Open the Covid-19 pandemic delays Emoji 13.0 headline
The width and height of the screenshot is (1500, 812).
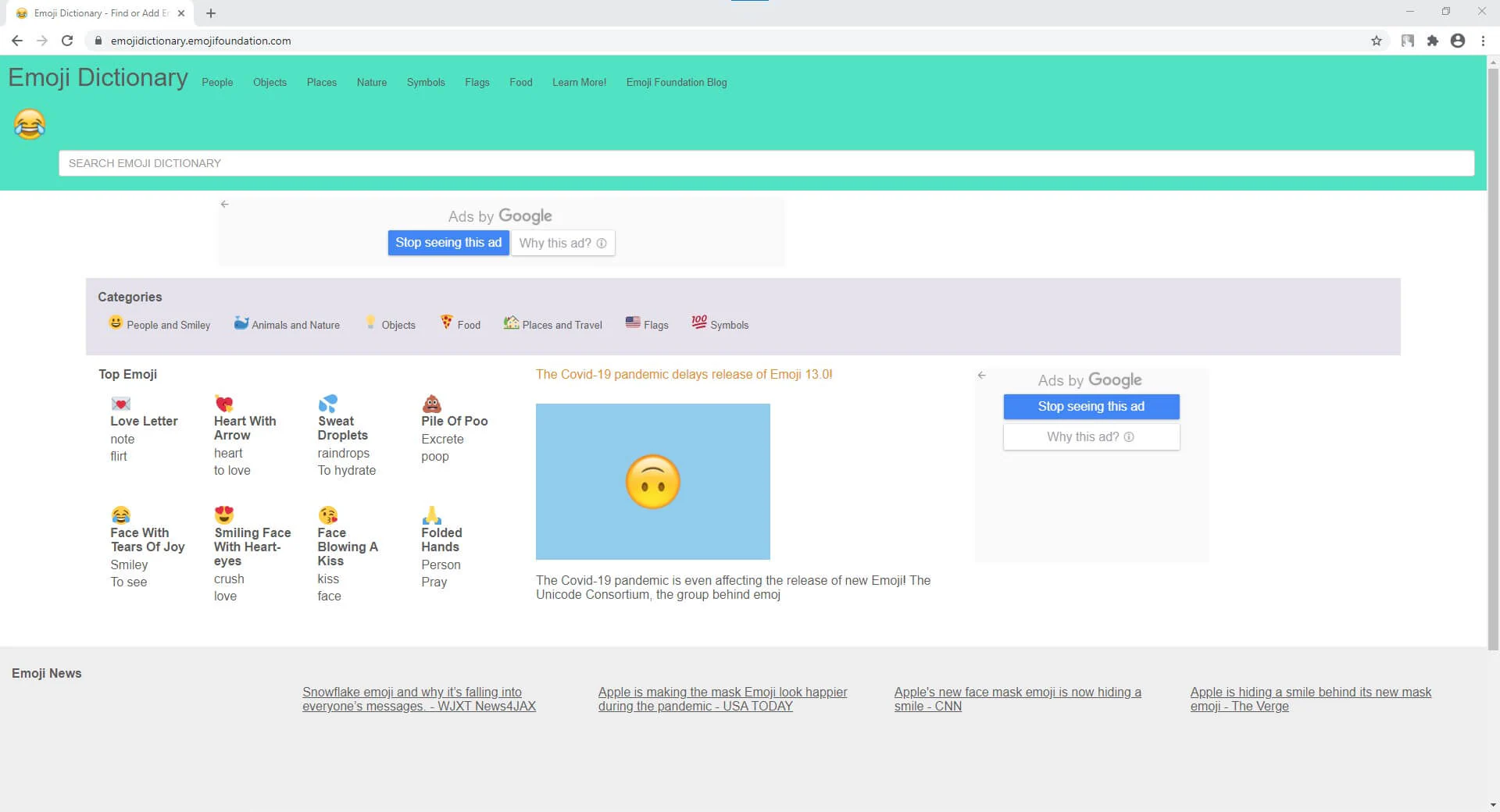684,375
